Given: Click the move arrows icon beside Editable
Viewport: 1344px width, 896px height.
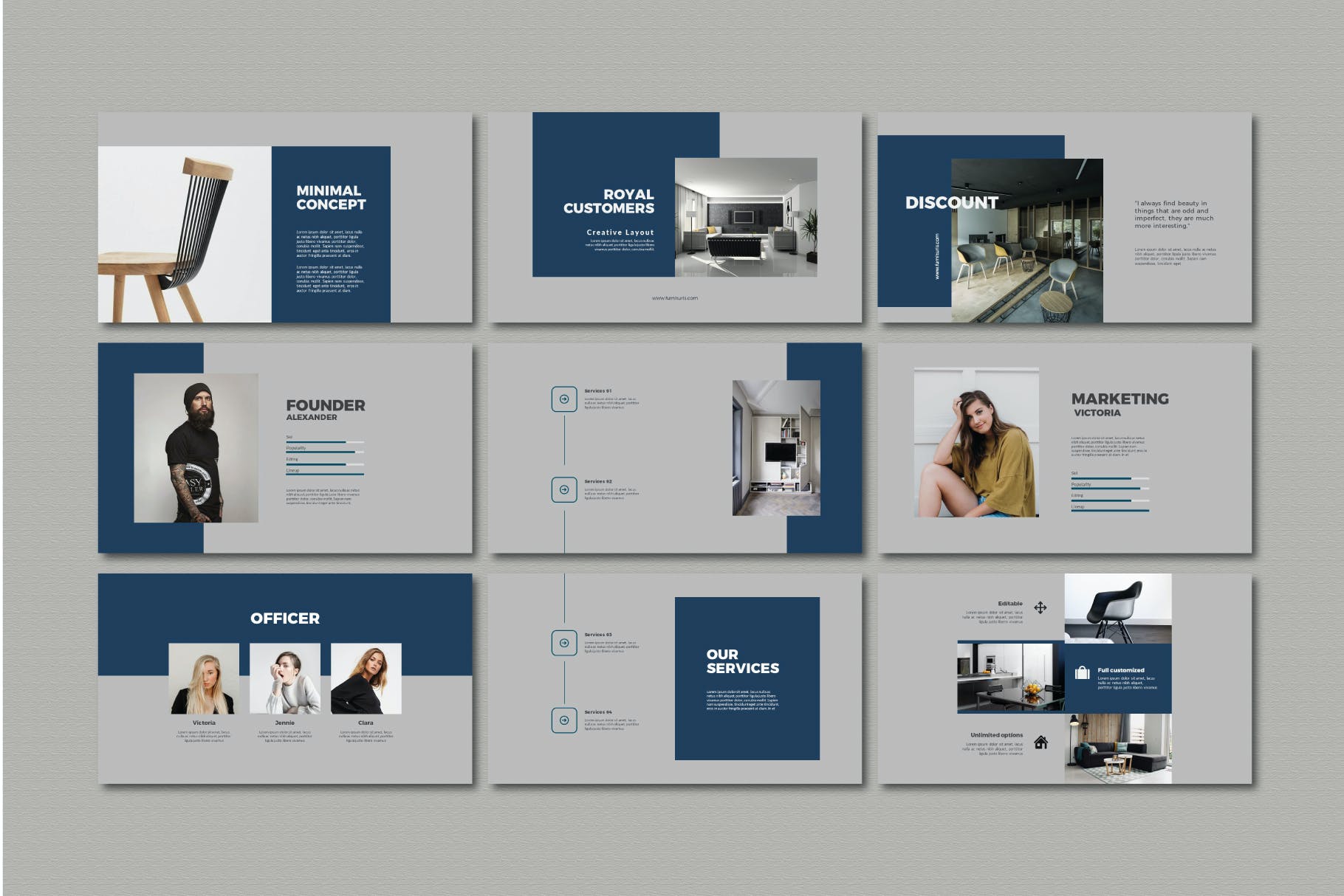Looking at the screenshot, I should point(1040,607).
